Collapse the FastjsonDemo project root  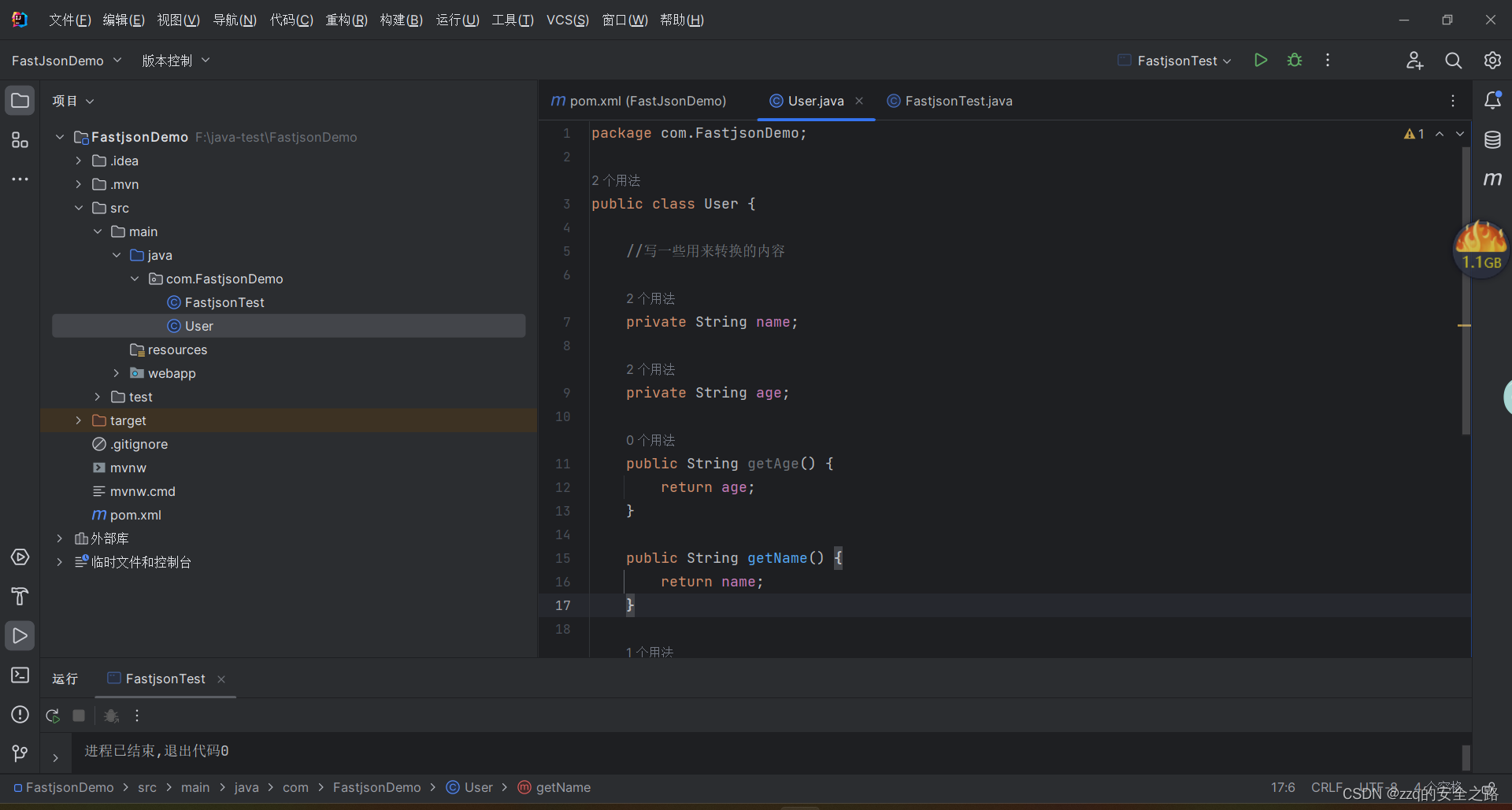(x=60, y=137)
